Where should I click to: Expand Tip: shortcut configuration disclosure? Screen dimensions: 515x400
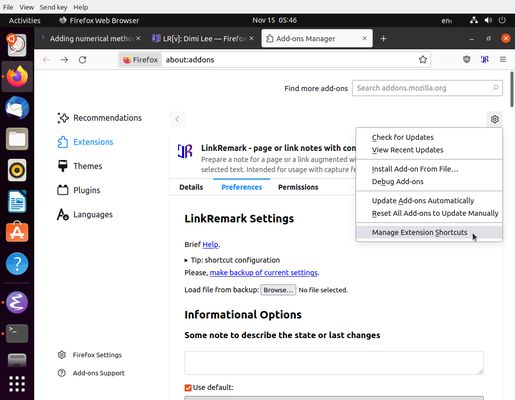[x=232, y=260]
